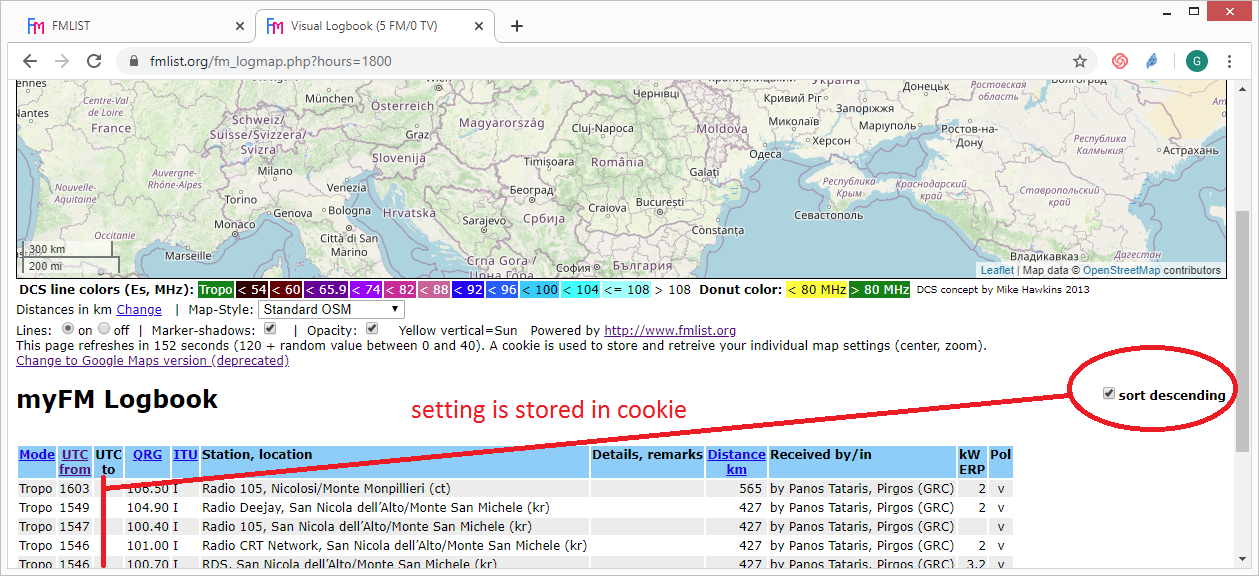Screen dimensions: 1259x576
Task: Turn map lines off
Action: [x=105, y=329]
